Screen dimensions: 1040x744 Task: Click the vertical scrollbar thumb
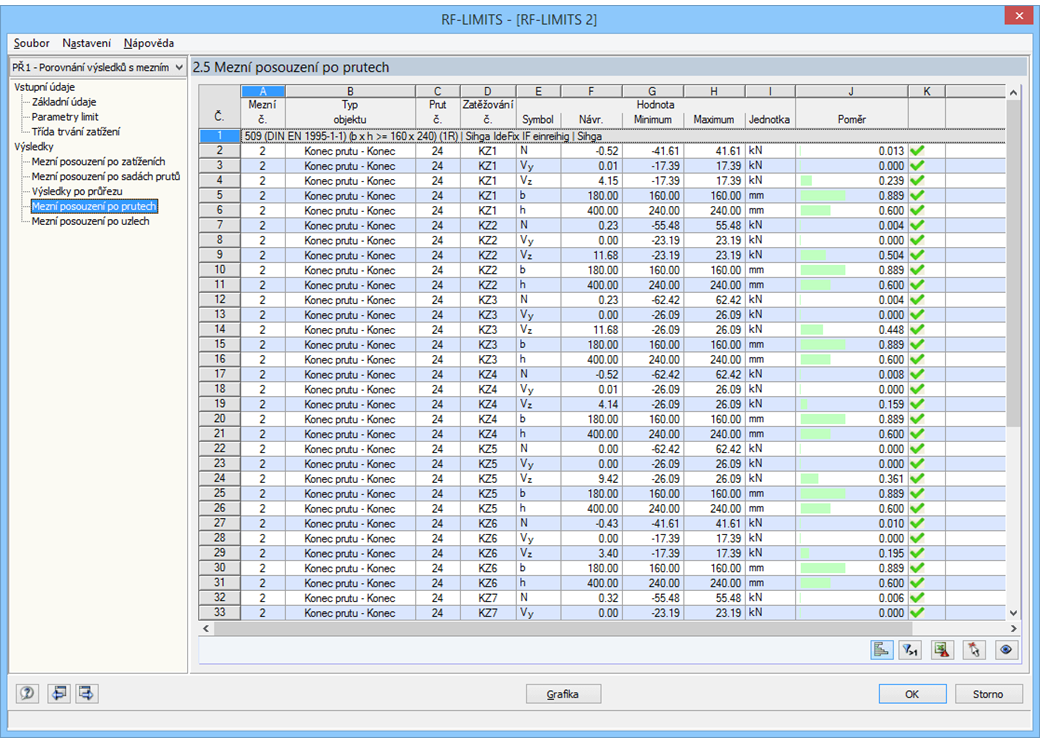[x=1013, y=264]
